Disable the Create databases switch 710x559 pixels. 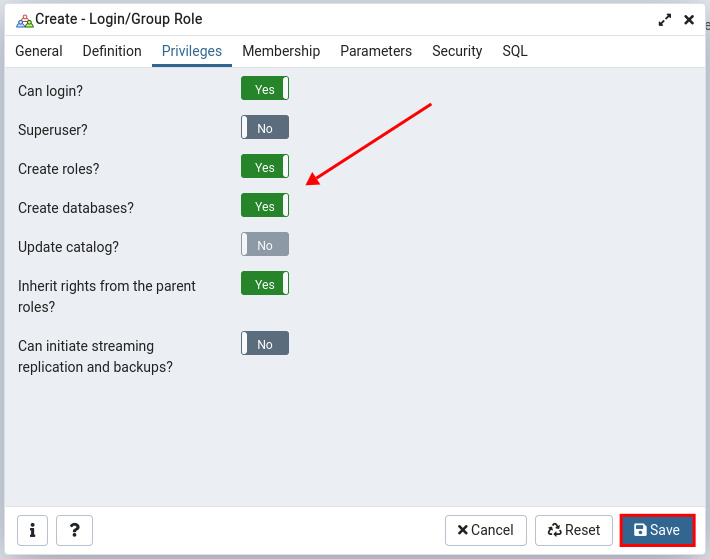pos(264,206)
